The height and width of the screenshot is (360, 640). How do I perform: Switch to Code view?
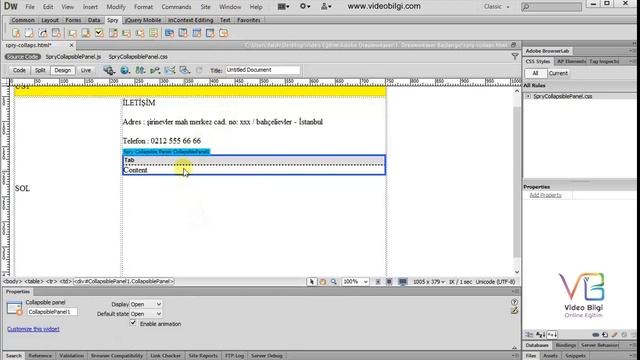pos(19,70)
